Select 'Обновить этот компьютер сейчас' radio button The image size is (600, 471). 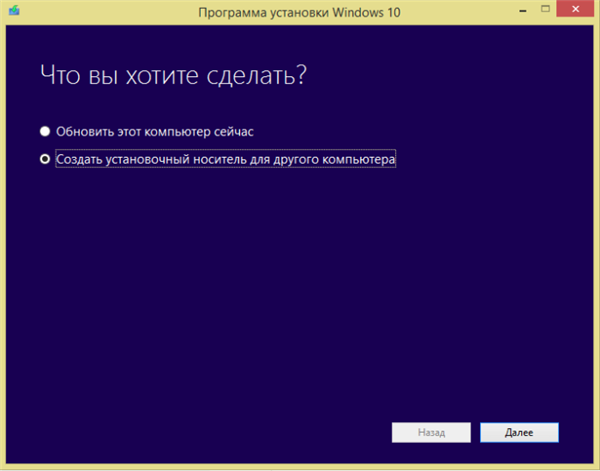click(x=45, y=132)
